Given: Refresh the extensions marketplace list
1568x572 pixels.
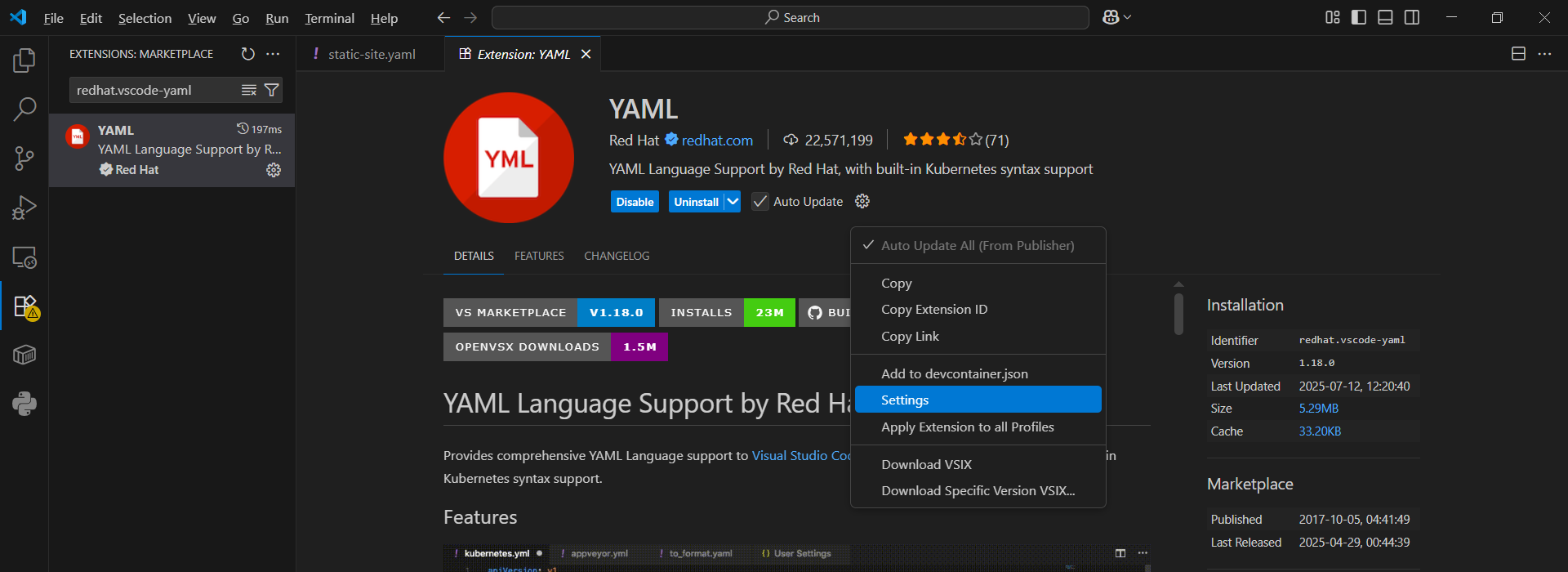Looking at the screenshot, I should (248, 54).
